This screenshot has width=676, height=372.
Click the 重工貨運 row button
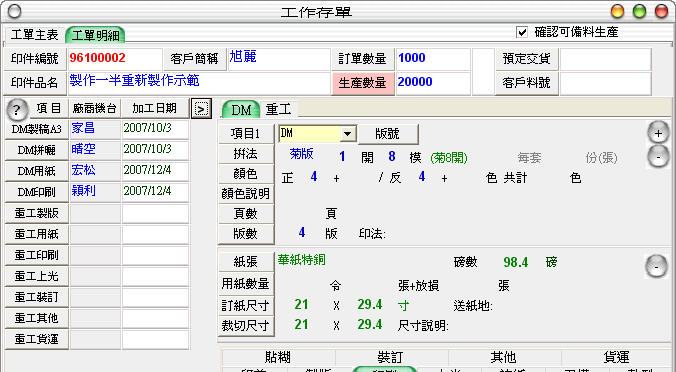[37, 339]
